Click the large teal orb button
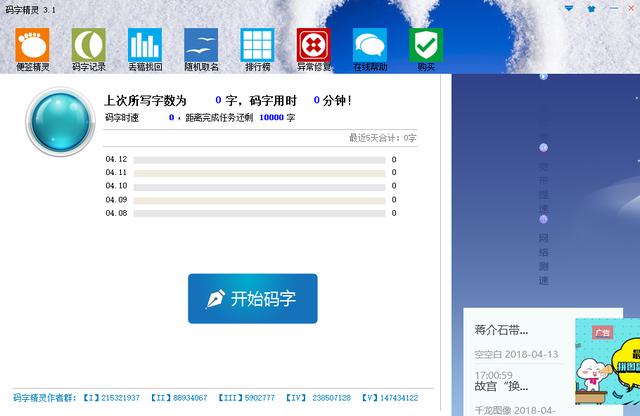The width and height of the screenshot is (640, 416). coord(60,122)
